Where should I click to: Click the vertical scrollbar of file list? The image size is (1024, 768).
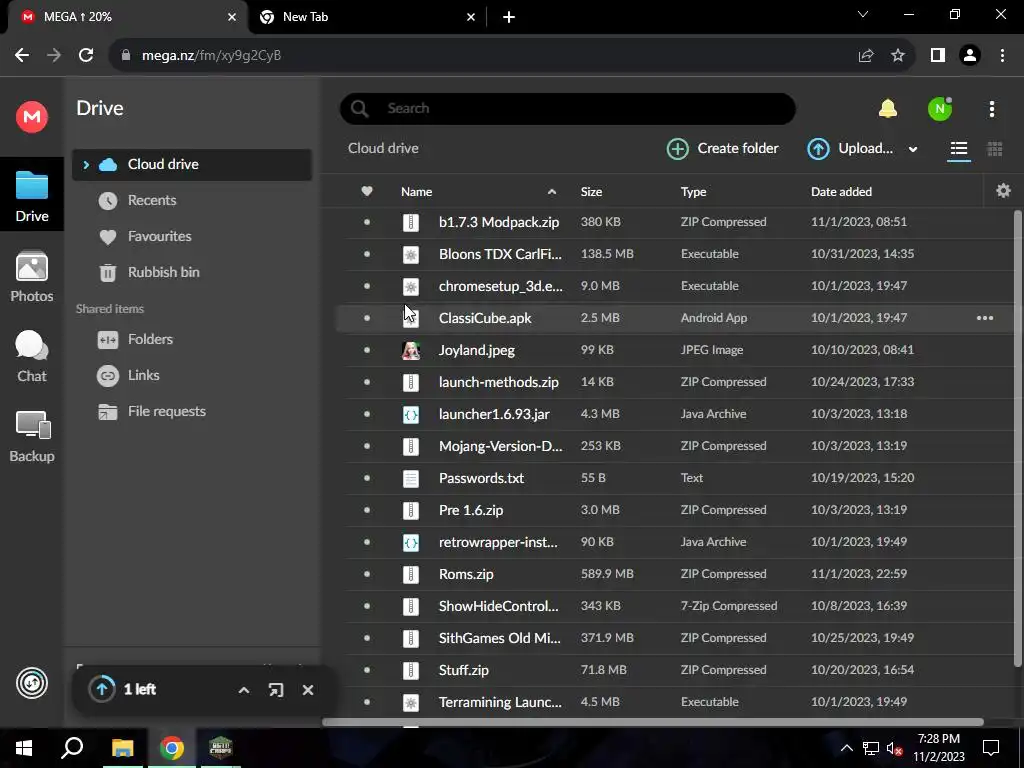(x=1017, y=438)
